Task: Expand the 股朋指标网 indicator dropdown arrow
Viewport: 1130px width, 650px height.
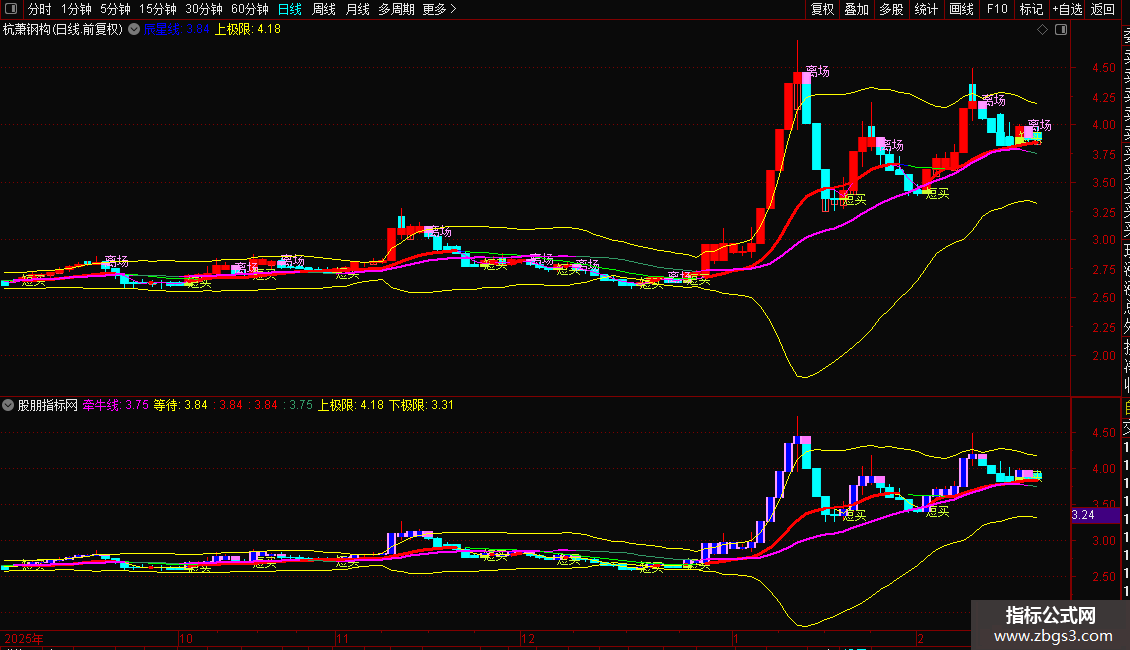Action: point(8,405)
